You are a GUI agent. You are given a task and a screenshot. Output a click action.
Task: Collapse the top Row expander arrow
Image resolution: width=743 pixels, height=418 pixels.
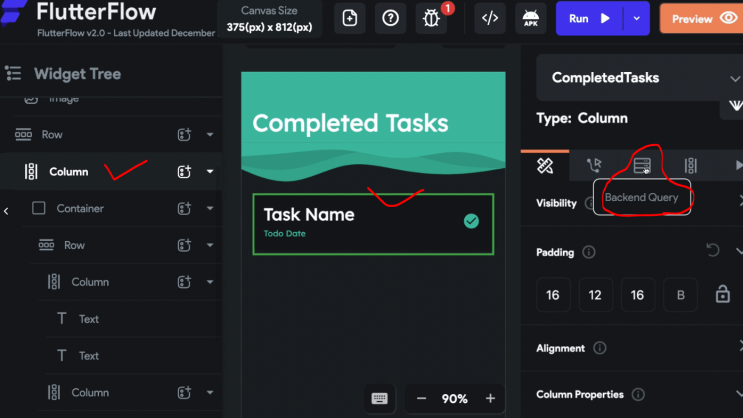tap(210, 135)
